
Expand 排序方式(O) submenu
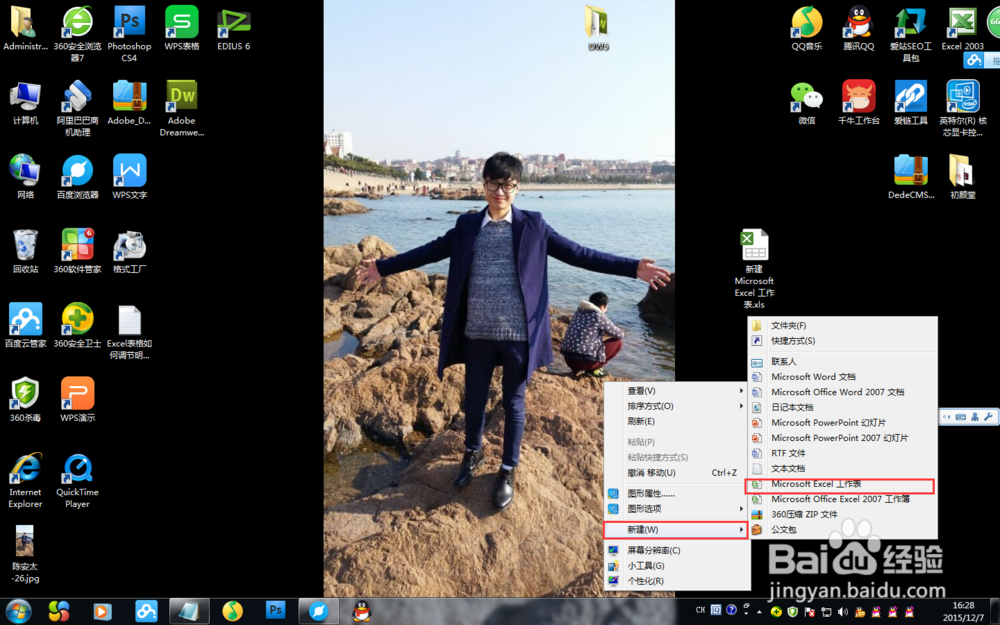click(x=676, y=406)
